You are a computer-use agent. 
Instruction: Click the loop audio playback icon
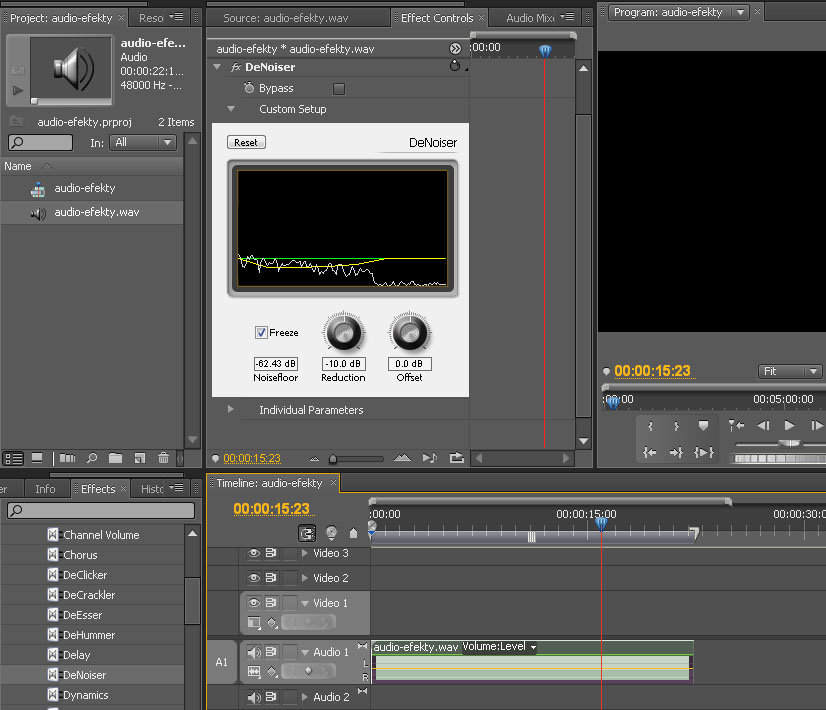coord(456,458)
